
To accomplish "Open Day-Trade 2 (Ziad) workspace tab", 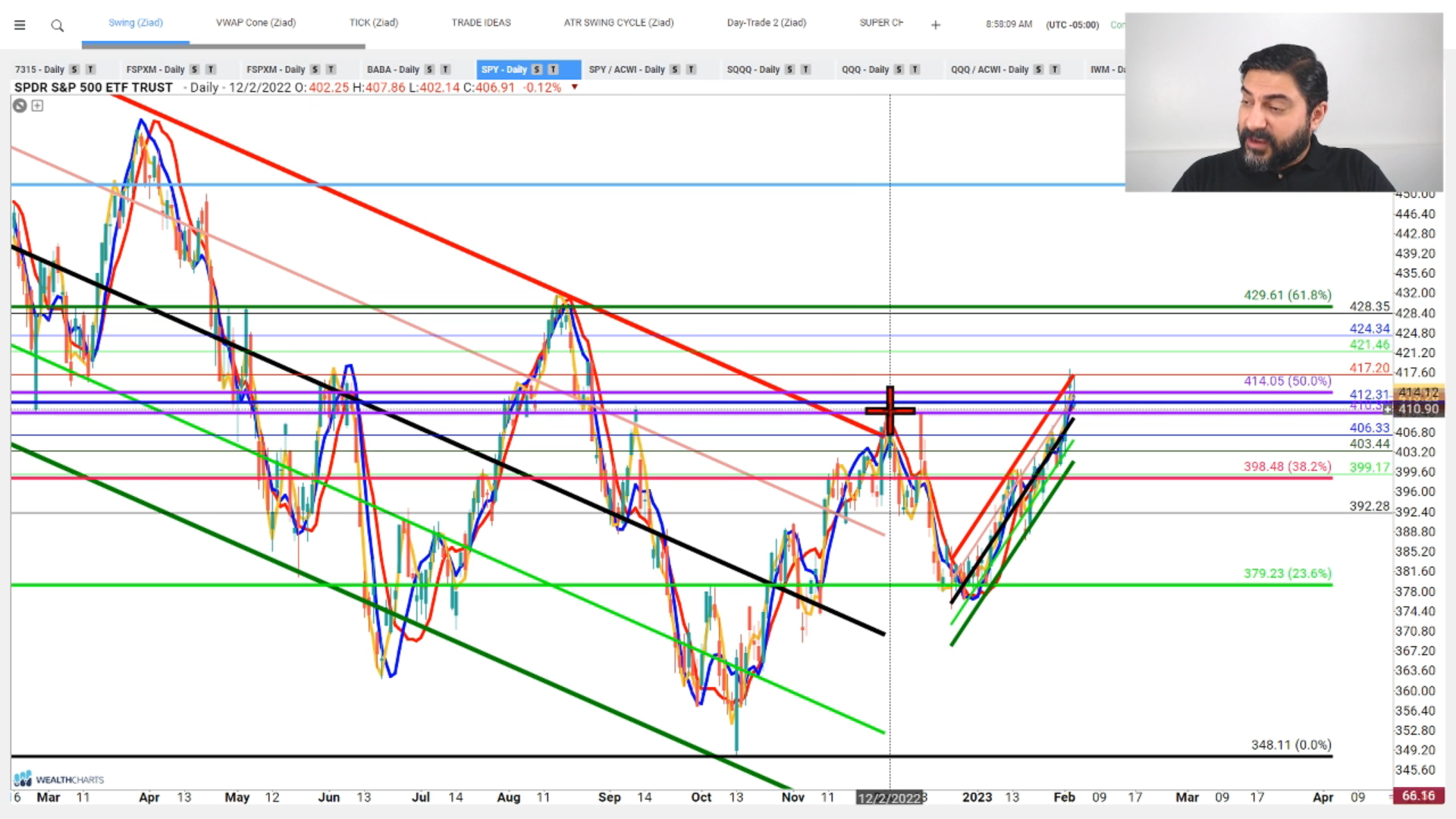I will (x=767, y=23).
